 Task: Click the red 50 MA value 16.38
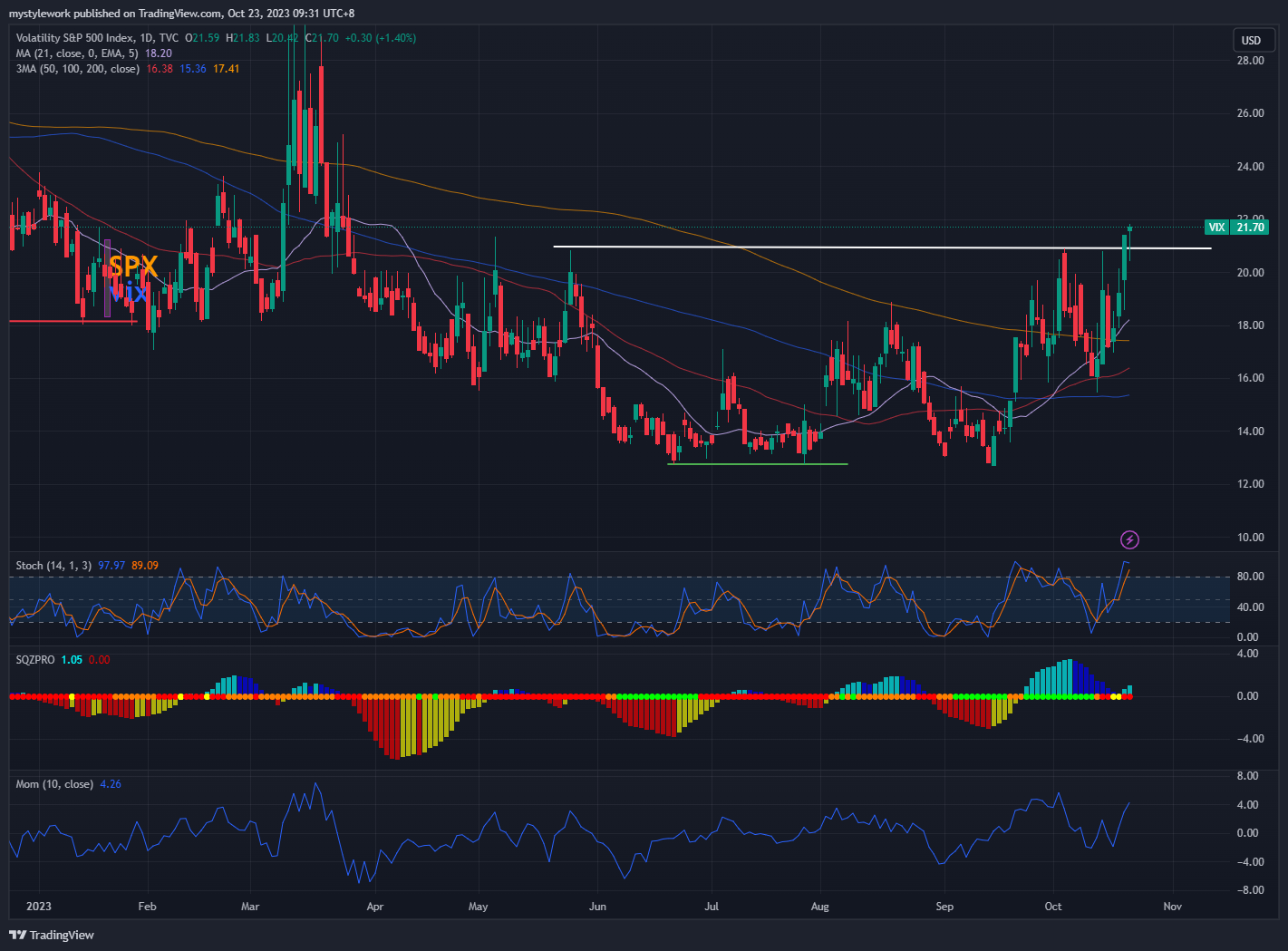160,69
